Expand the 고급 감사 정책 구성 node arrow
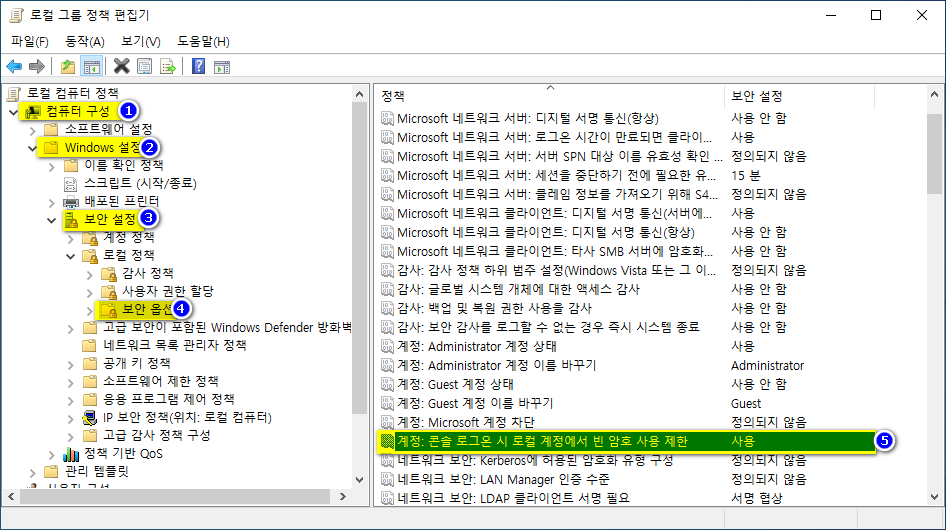 coord(71,436)
